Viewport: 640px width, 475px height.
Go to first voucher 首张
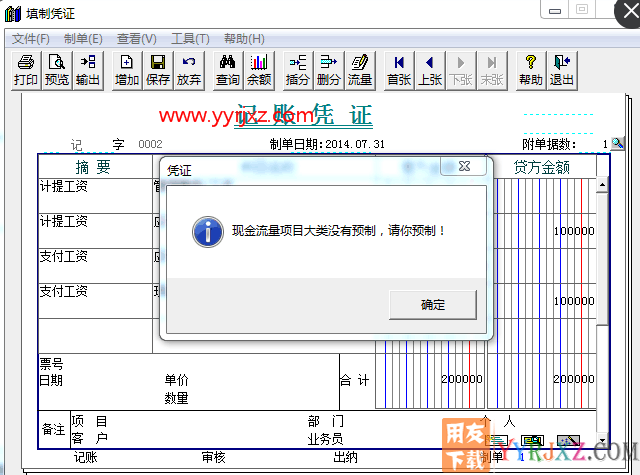[399, 70]
